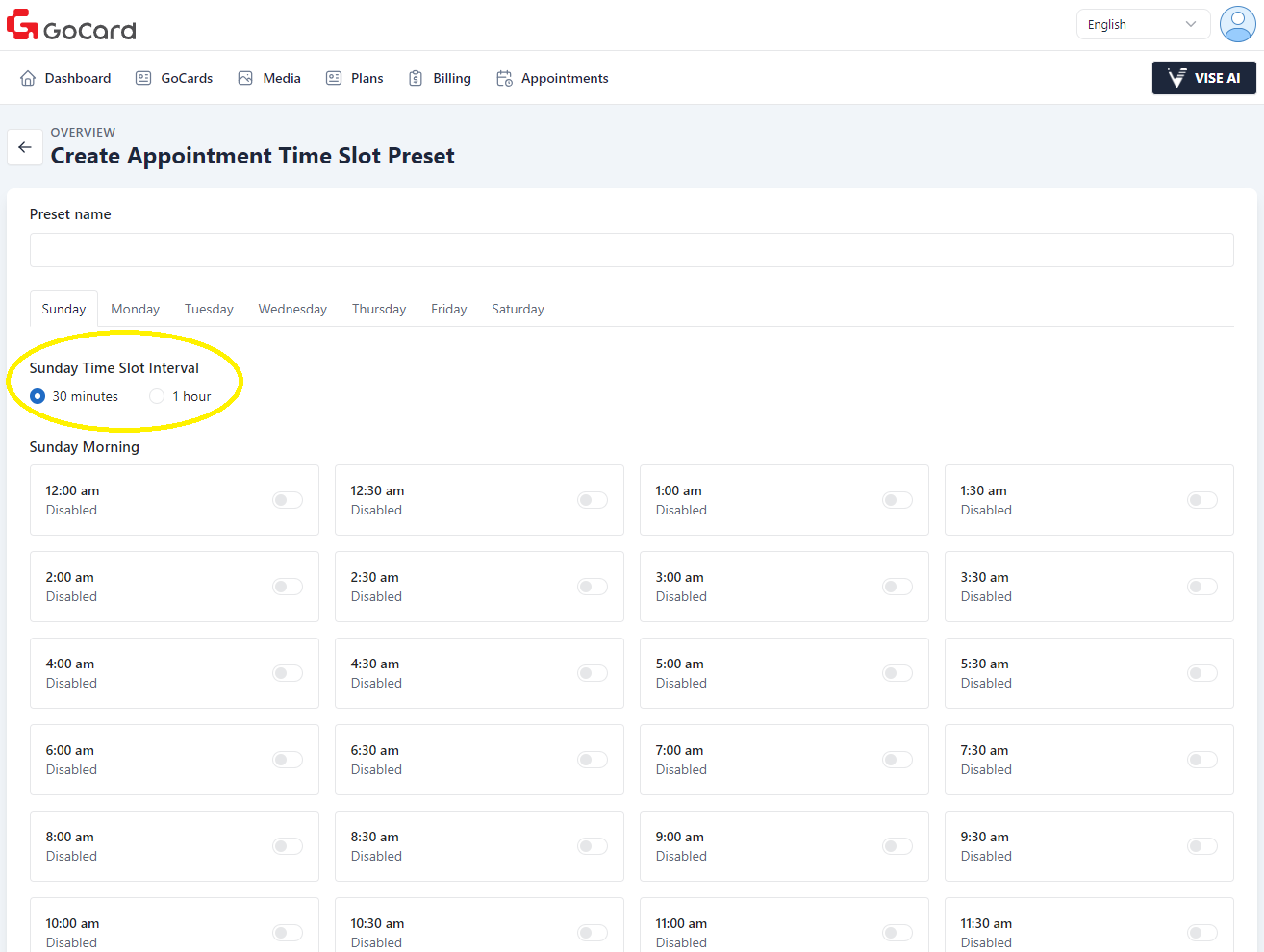Screen dimensions: 1264x952
Task: Enable the 12:00 am time slot
Action: pyautogui.click(x=287, y=500)
